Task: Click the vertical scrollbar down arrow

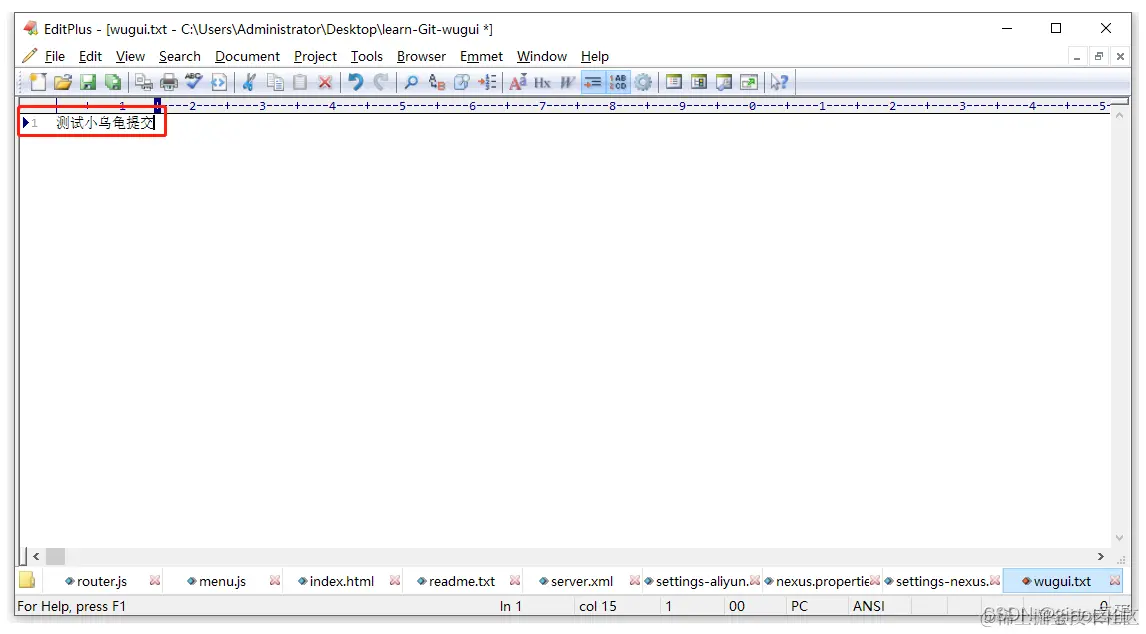Action: coord(1119,537)
